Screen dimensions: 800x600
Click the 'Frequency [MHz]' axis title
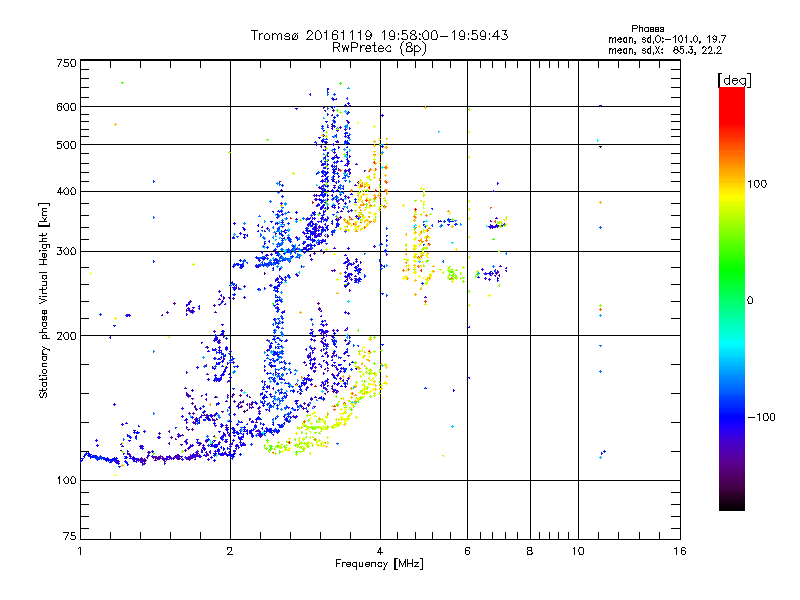[x=379, y=564]
